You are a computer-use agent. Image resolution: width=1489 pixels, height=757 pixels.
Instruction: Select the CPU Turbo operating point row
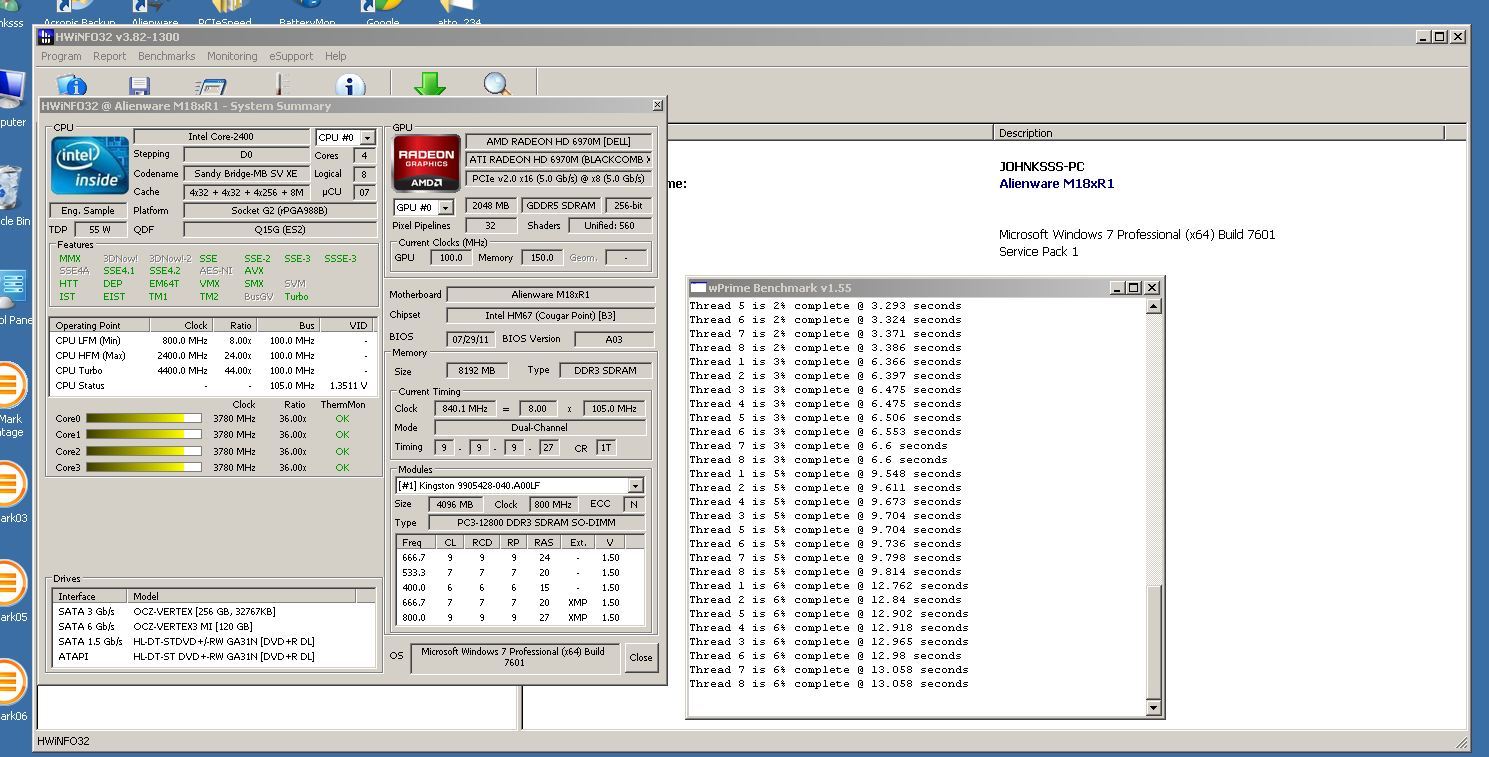click(213, 371)
